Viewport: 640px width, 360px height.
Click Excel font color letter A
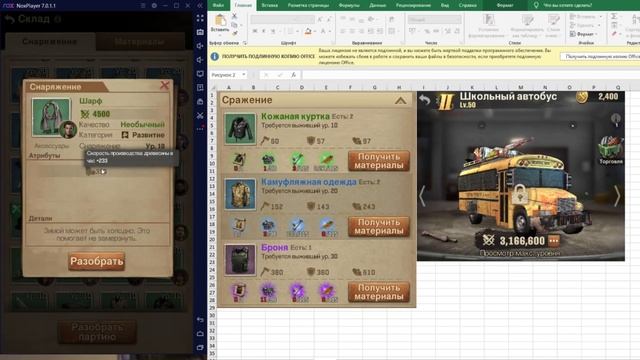click(x=323, y=31)
